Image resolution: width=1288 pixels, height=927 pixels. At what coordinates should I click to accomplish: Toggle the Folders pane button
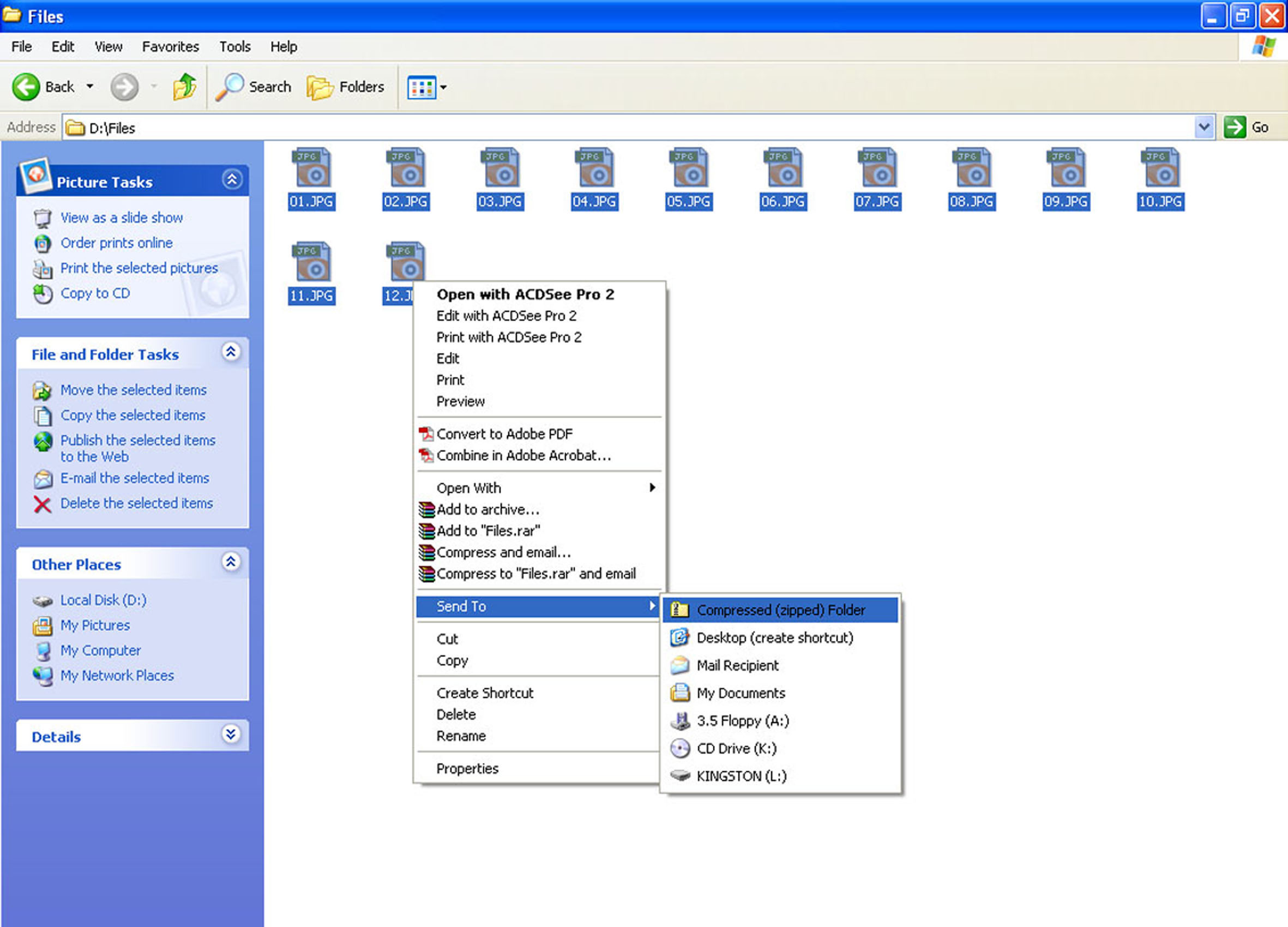345,87
